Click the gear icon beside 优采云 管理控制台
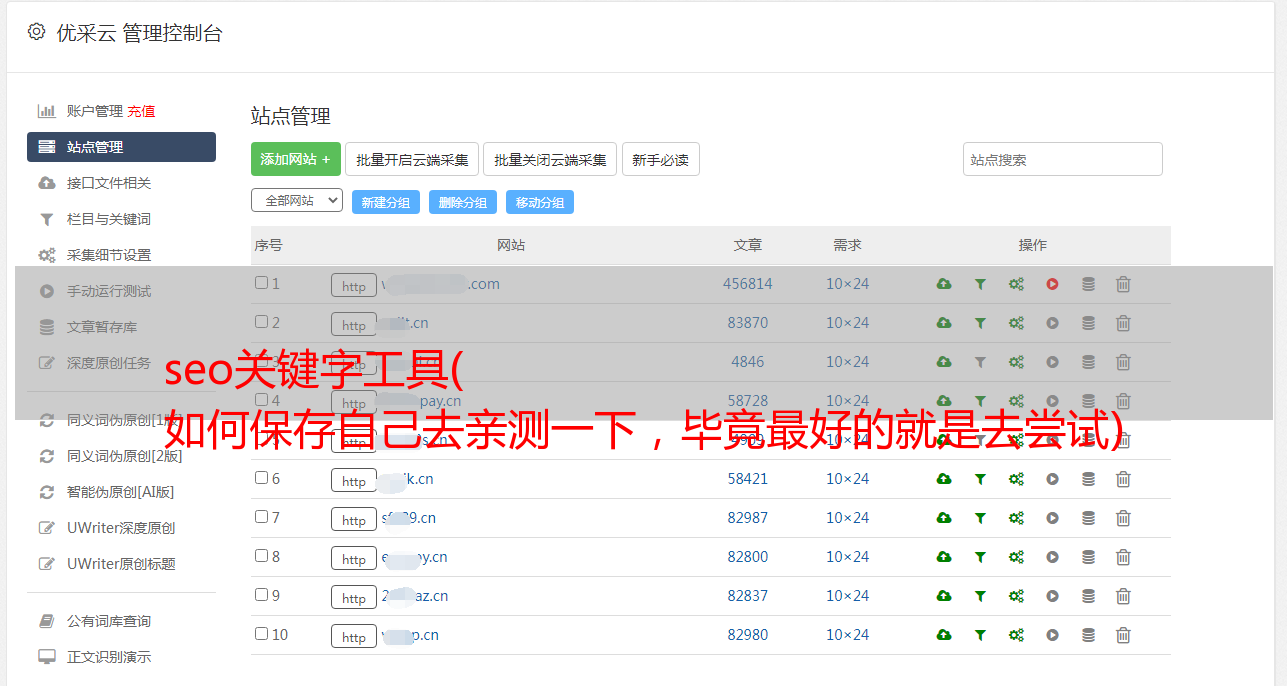Screen dimensions: 1287x686 coord(37,32)
